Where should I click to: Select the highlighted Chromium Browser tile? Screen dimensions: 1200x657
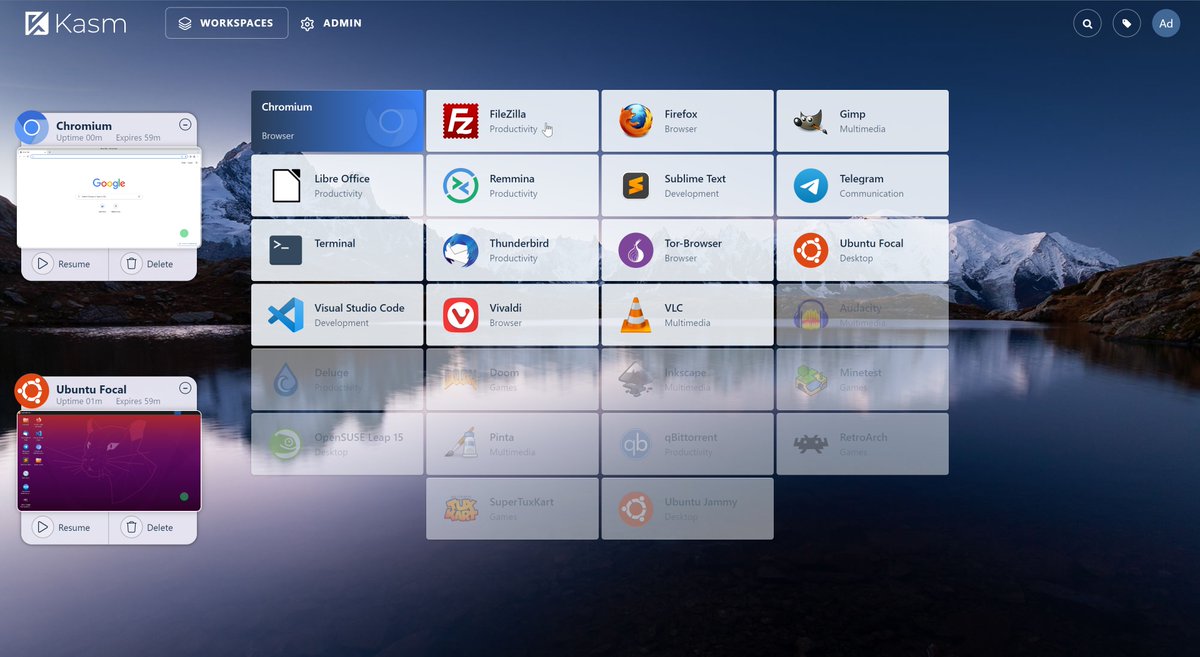(x=338, y=121)
